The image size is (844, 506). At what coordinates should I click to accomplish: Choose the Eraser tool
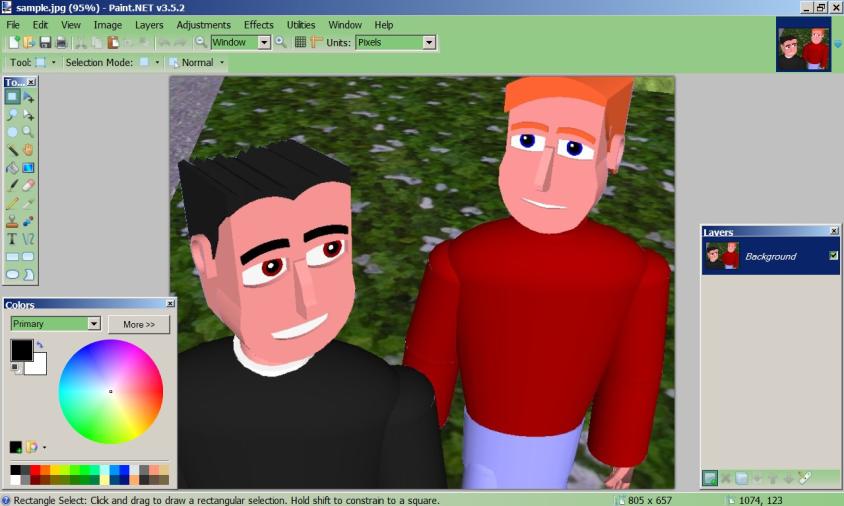point(28,185)
